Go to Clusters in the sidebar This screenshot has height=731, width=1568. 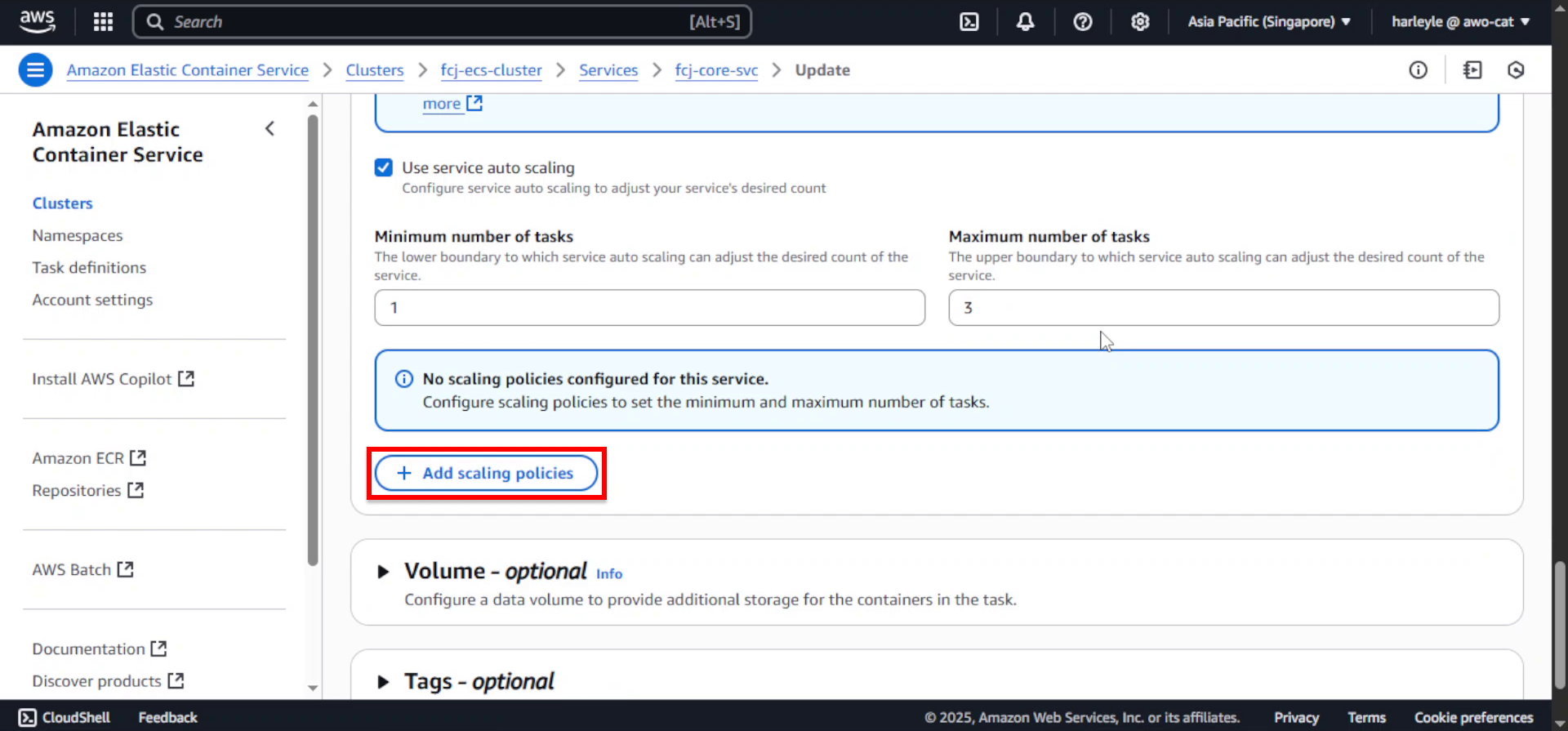pos(62,203)
